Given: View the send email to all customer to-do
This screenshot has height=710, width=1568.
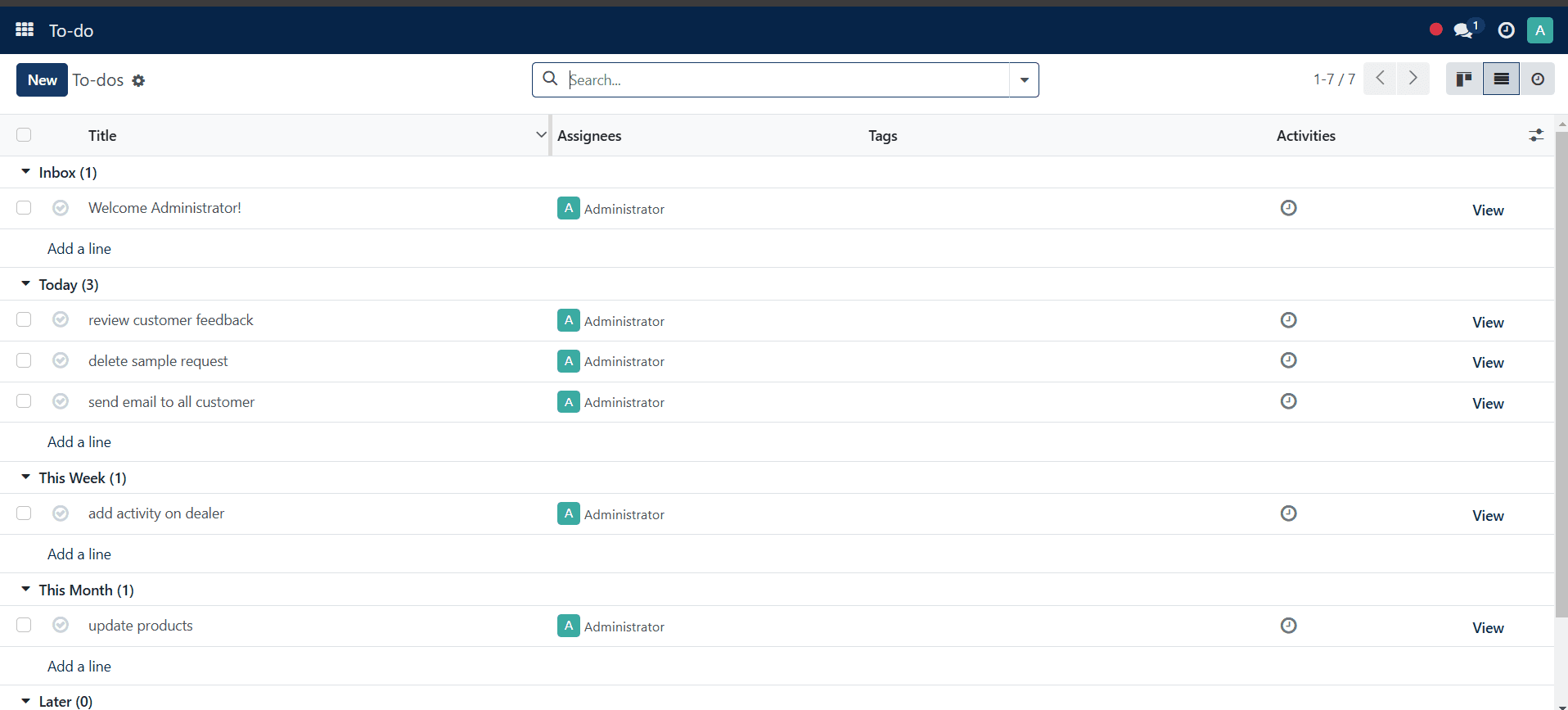Looking at the screenshot, I should pyautogui.click(x=1488, y=404).
